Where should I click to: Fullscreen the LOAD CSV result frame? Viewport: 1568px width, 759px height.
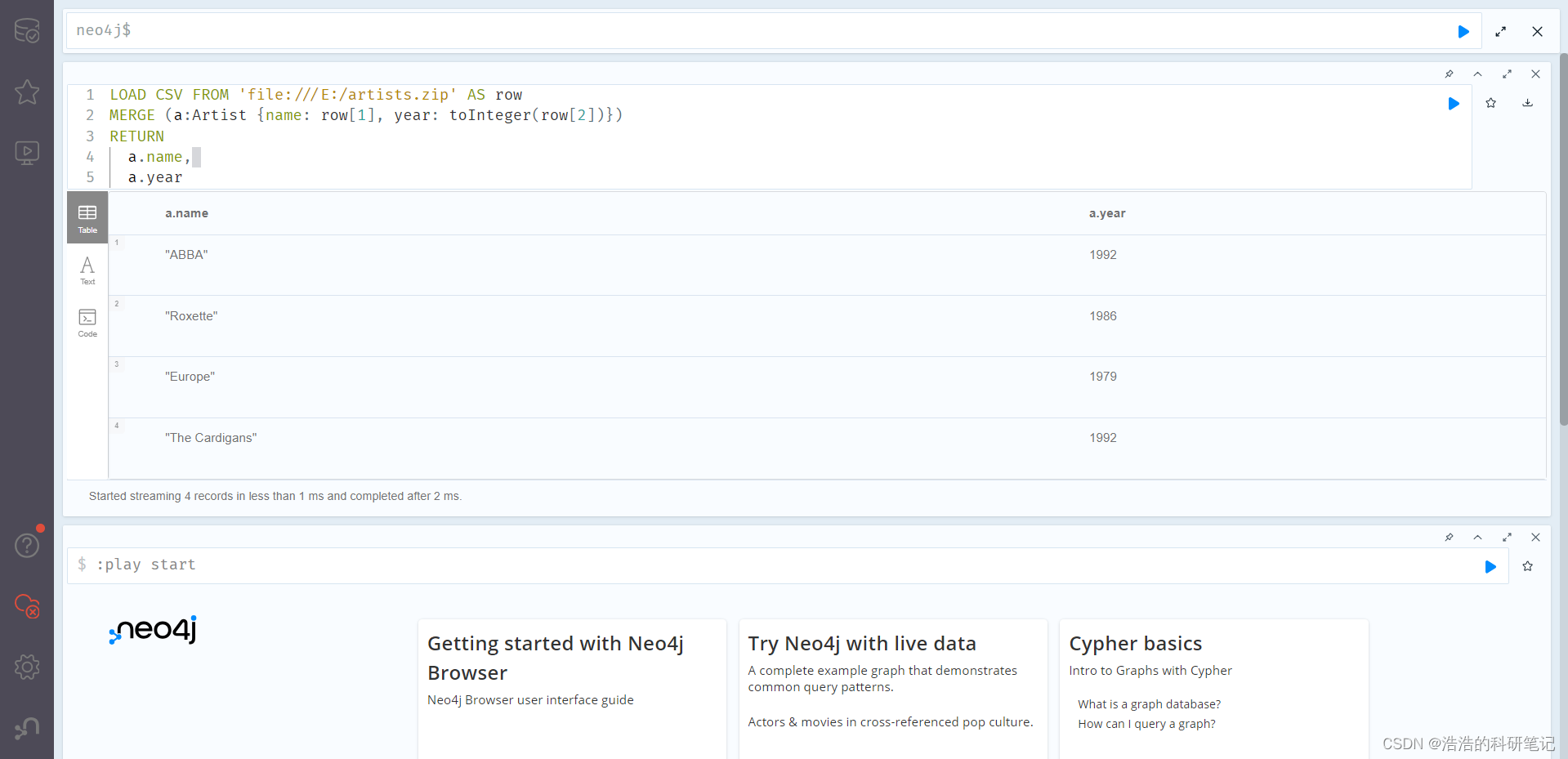click(1507, 74)
